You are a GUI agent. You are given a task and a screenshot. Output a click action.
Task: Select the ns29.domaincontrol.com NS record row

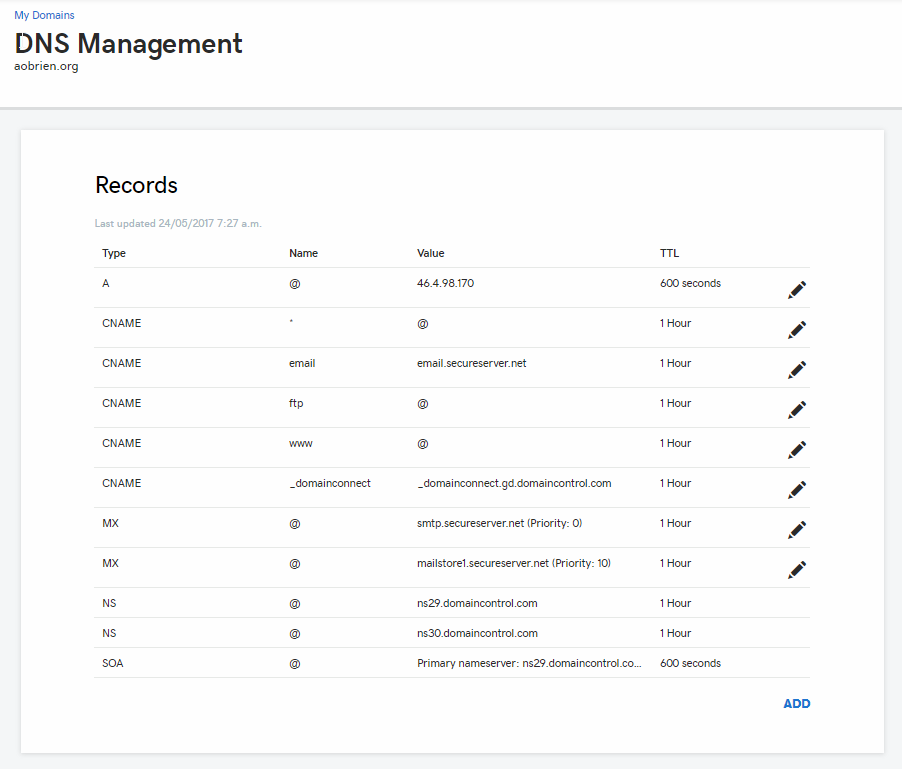pos(452,603)
